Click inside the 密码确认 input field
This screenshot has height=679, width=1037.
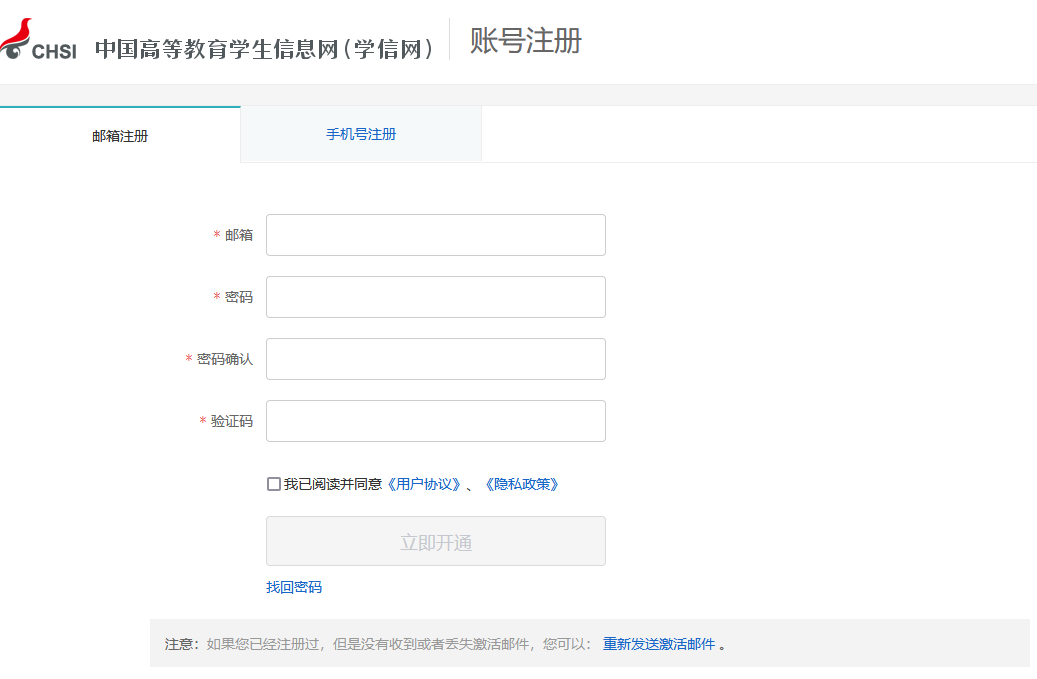(435, 358)
